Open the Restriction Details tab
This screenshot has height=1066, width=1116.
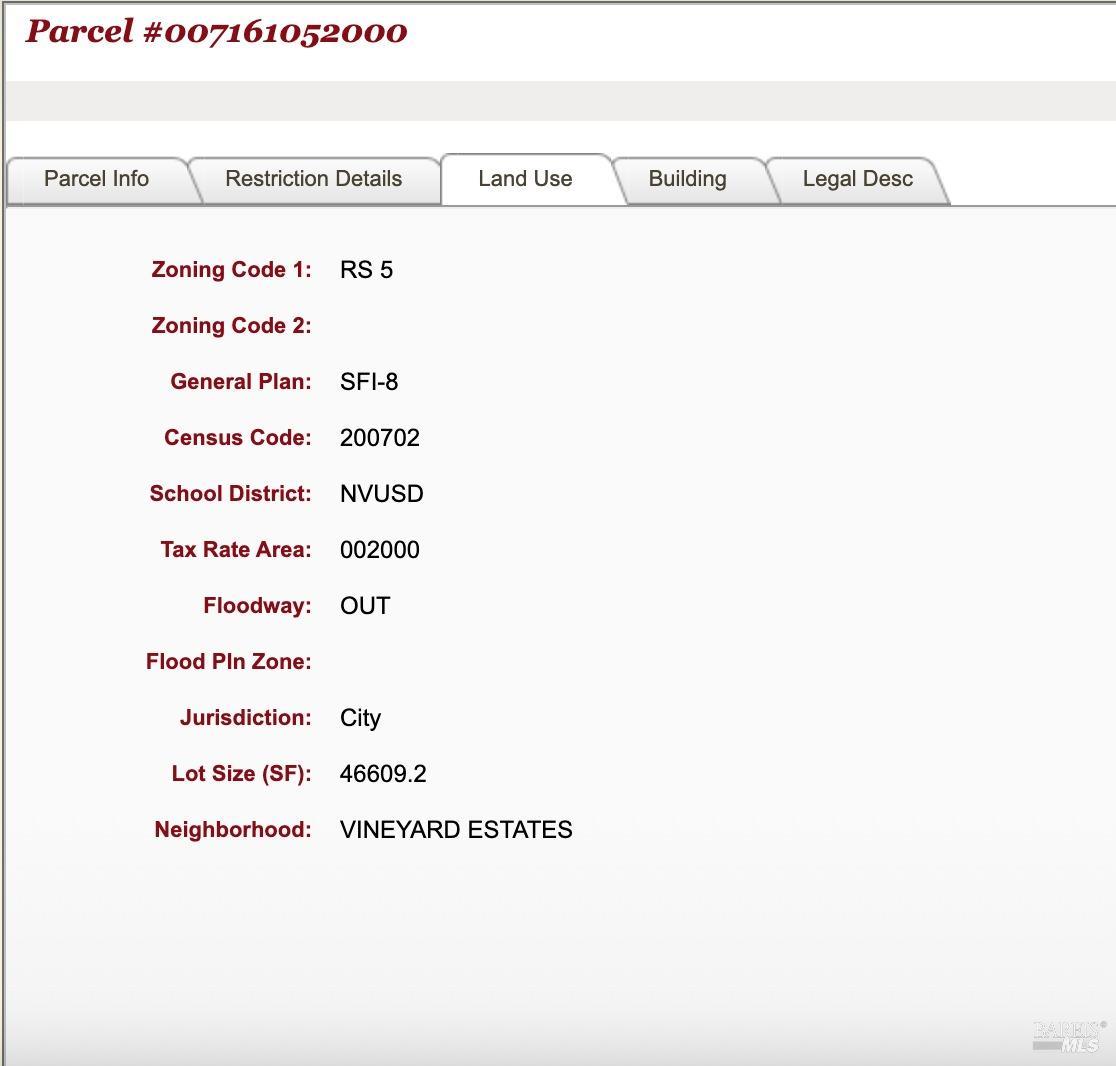pos(313,179)
